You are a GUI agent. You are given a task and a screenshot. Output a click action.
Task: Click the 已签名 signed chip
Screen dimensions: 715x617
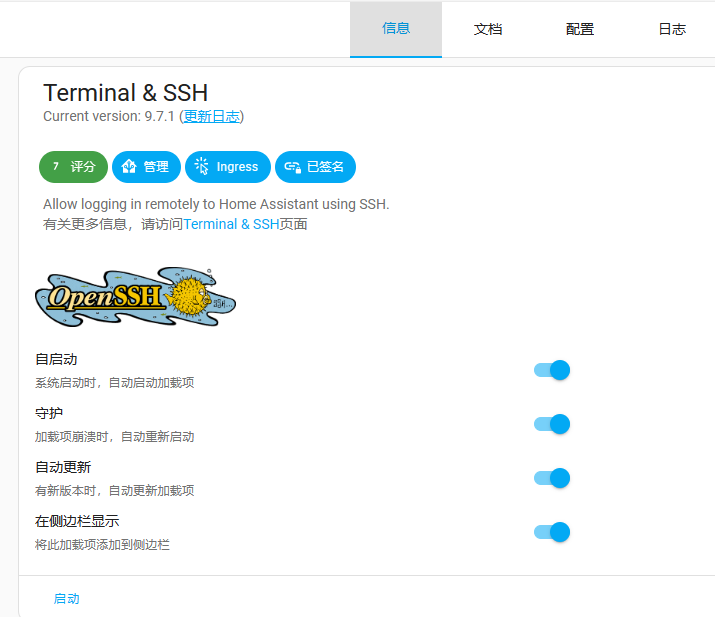coord(315,167)
